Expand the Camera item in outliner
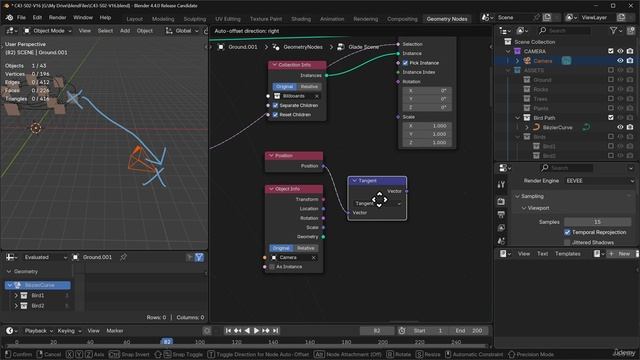This screenshot has height=360, width=640. pos(517,61)
